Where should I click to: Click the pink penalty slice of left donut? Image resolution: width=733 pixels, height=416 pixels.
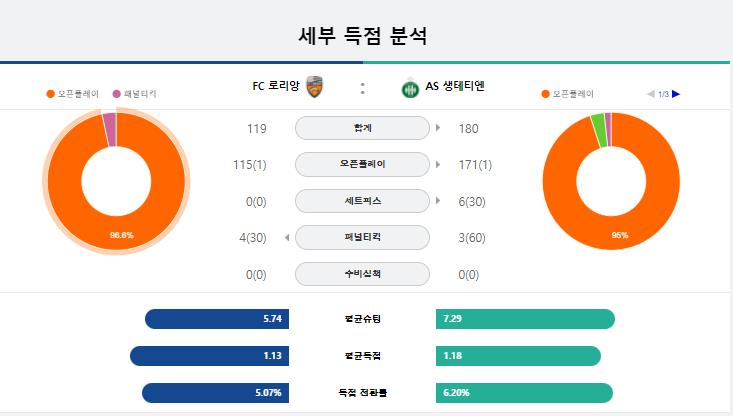tap(110, 129)
